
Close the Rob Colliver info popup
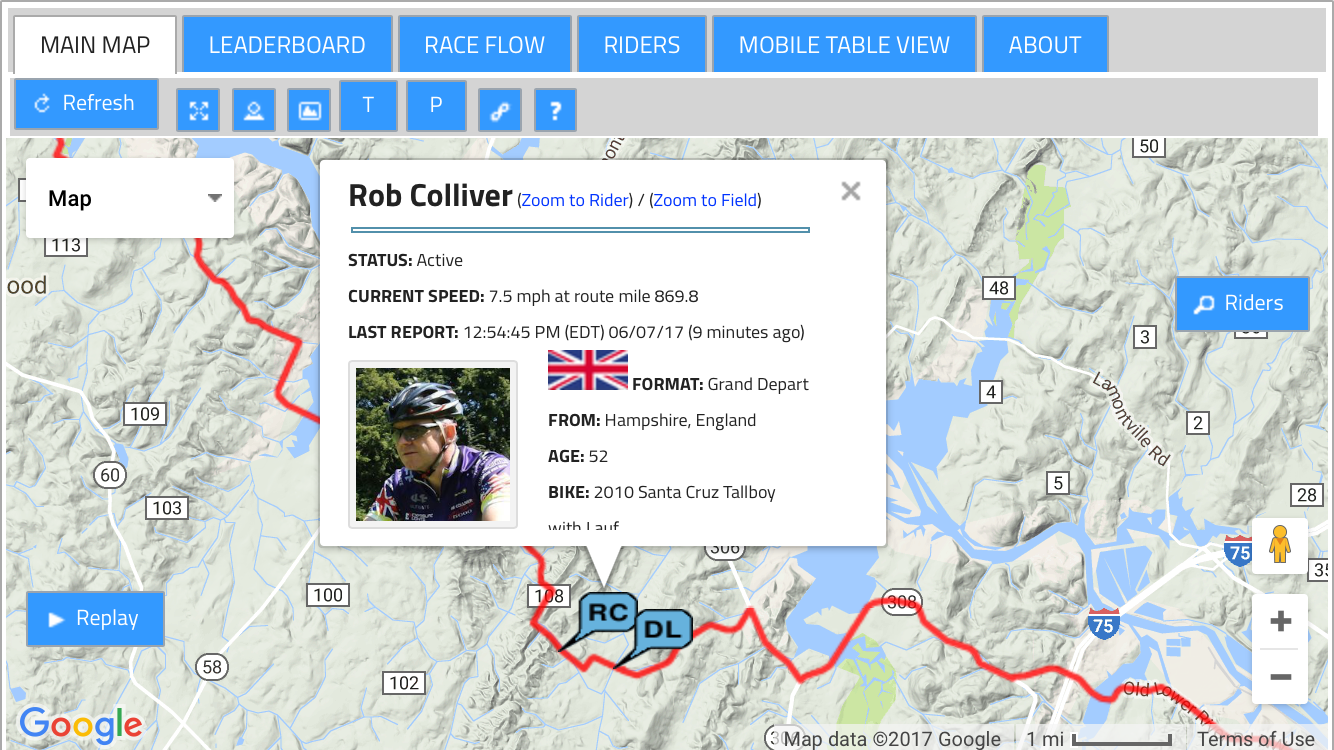click(851, 191)
